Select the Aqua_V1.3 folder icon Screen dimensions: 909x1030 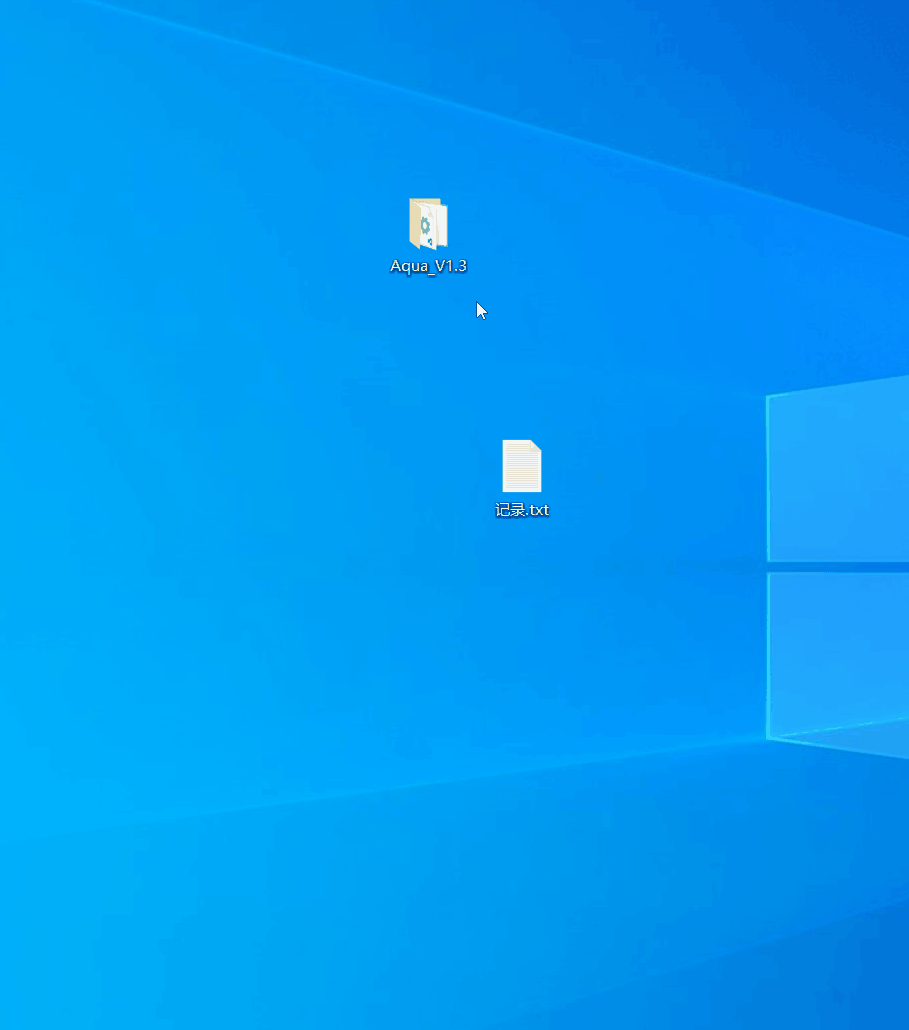(x=428, y=224)
